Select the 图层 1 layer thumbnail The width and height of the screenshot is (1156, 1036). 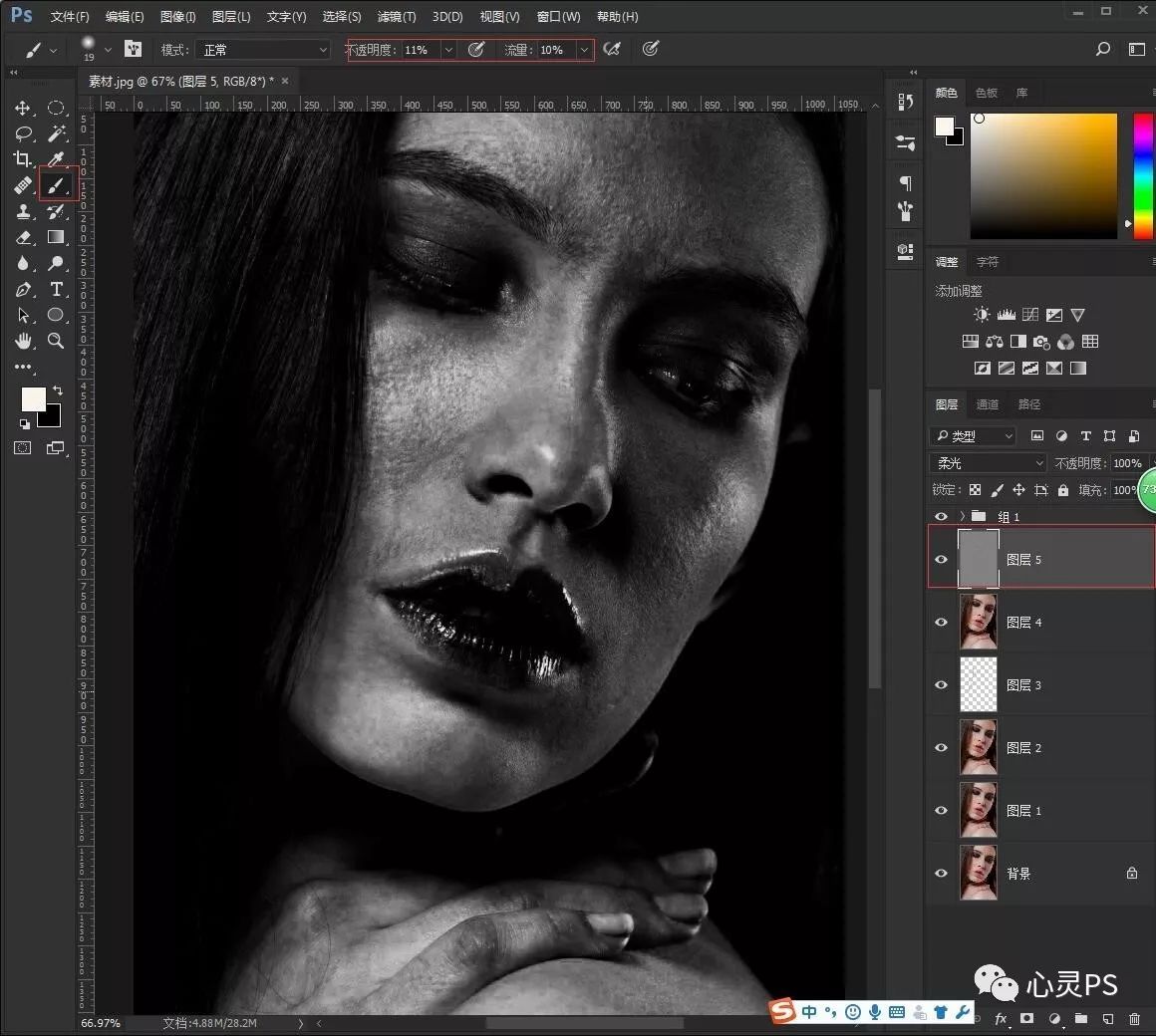pyautogui.click(x=979, y=811)
